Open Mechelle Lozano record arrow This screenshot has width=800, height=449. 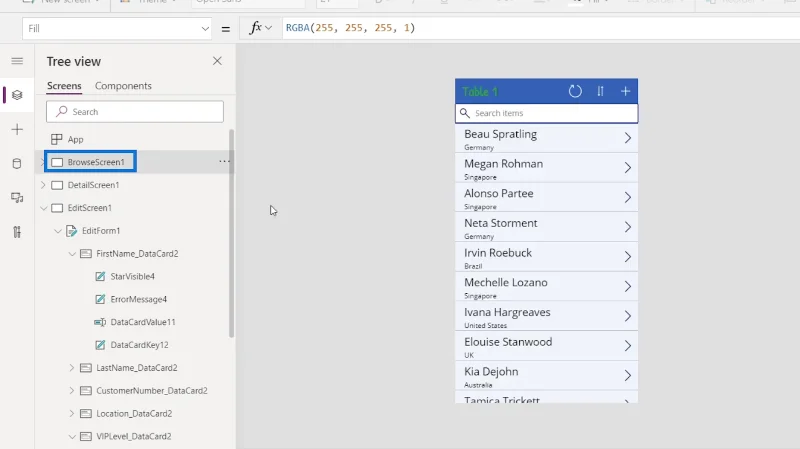coord(628,286)
